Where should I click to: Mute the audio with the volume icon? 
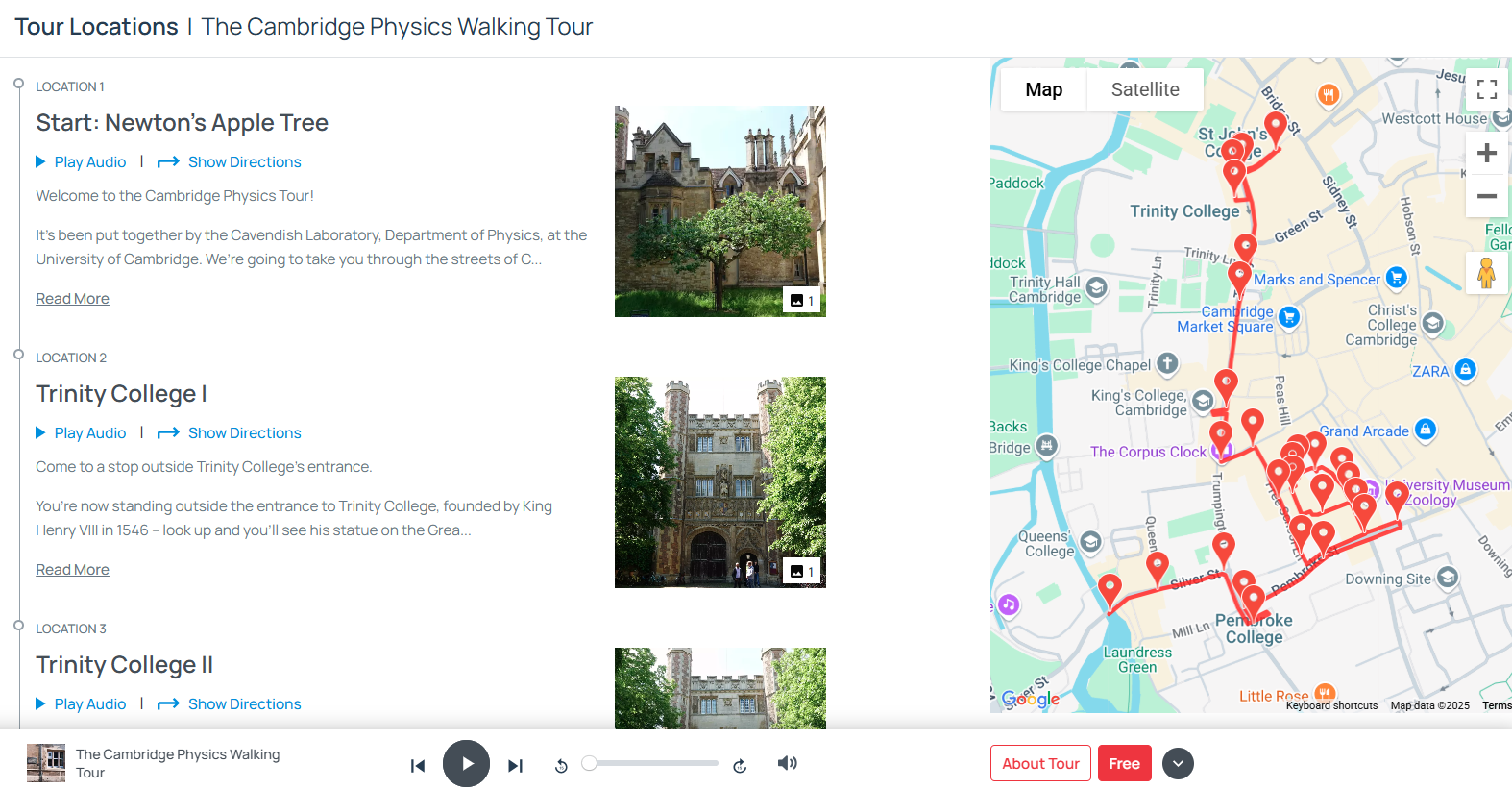(788, 763)
